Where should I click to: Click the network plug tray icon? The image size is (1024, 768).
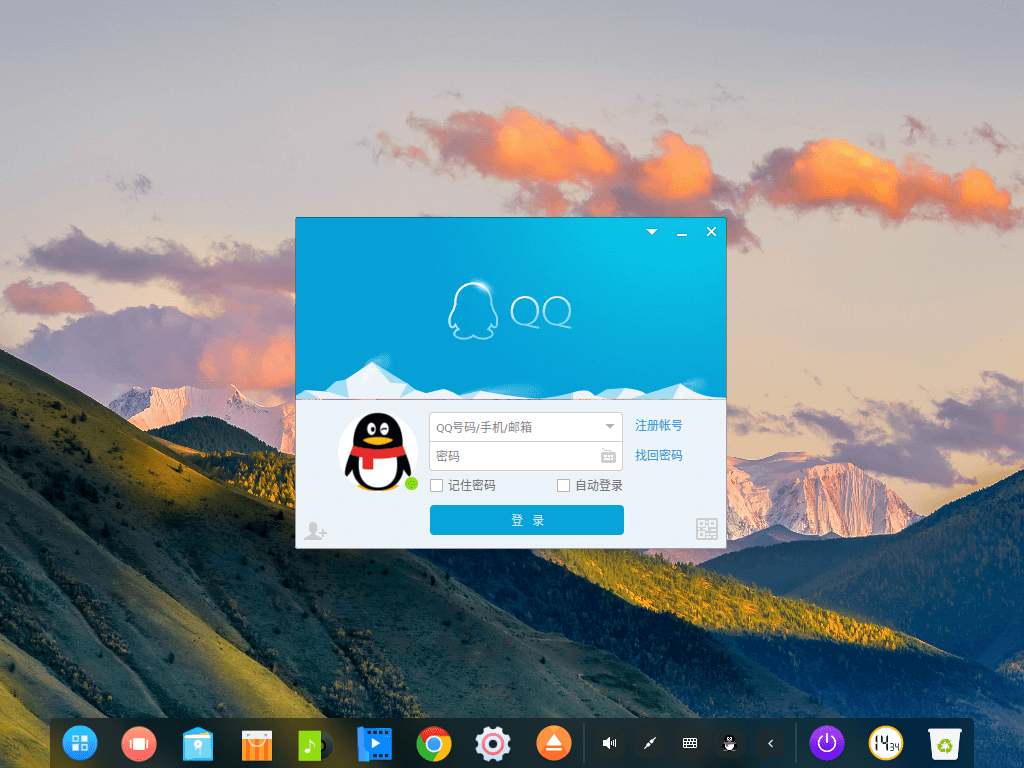point(650,743)
